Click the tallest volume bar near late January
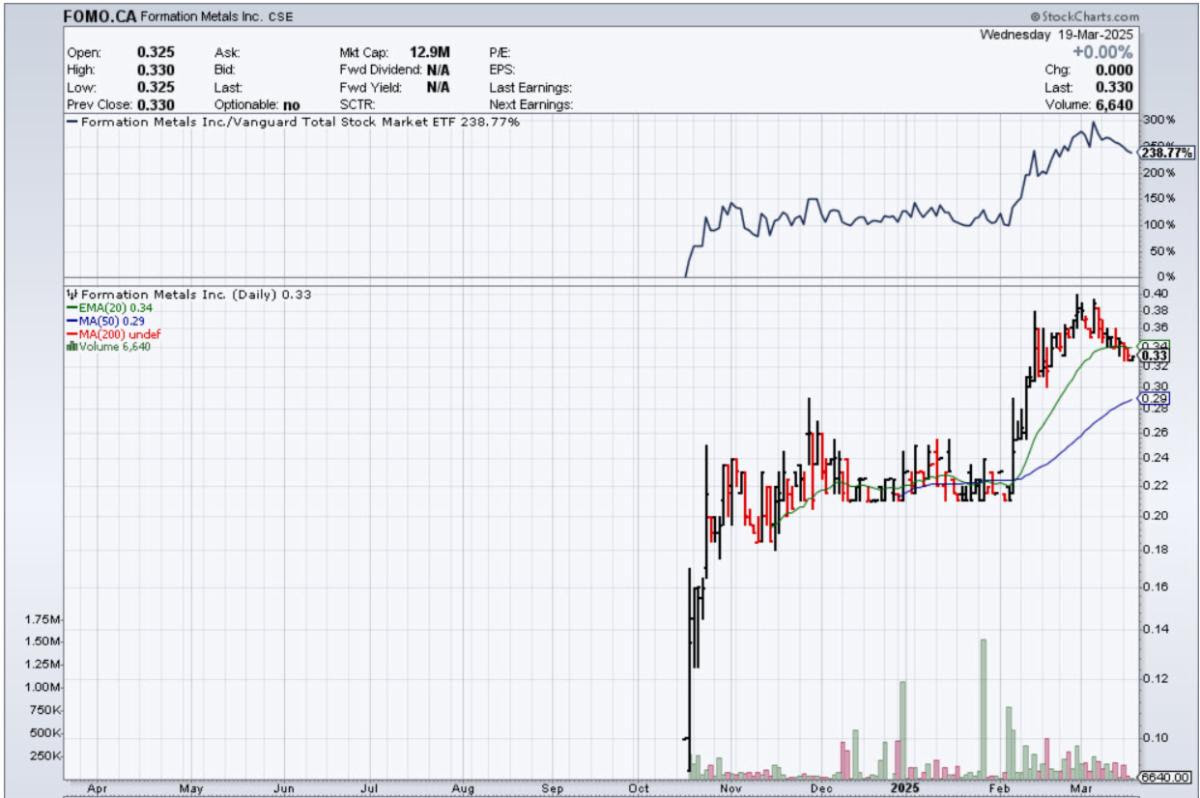1200x798 pixels. click(983, 709)
